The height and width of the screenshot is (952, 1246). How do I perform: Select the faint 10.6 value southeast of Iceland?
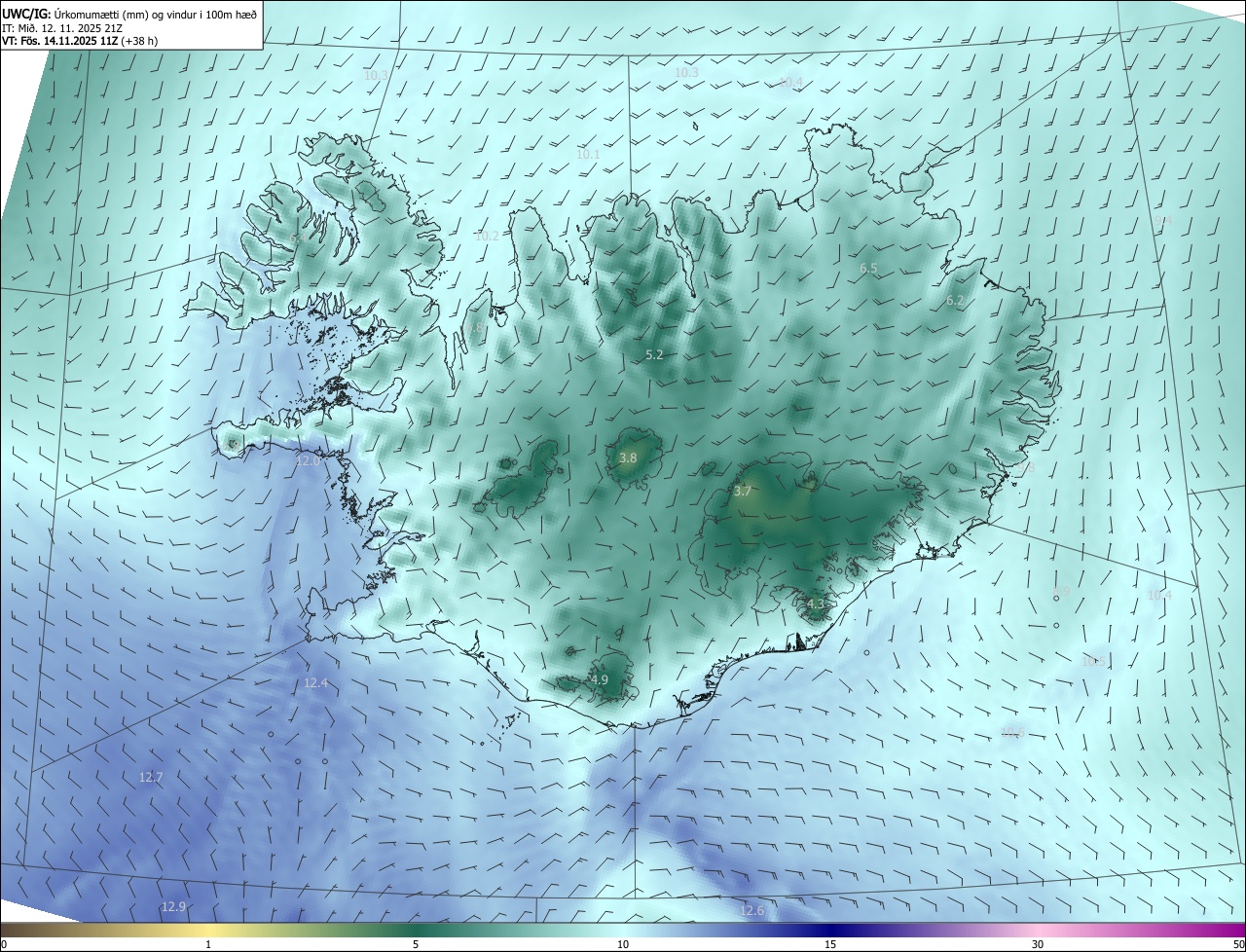tap(1012, 732)
